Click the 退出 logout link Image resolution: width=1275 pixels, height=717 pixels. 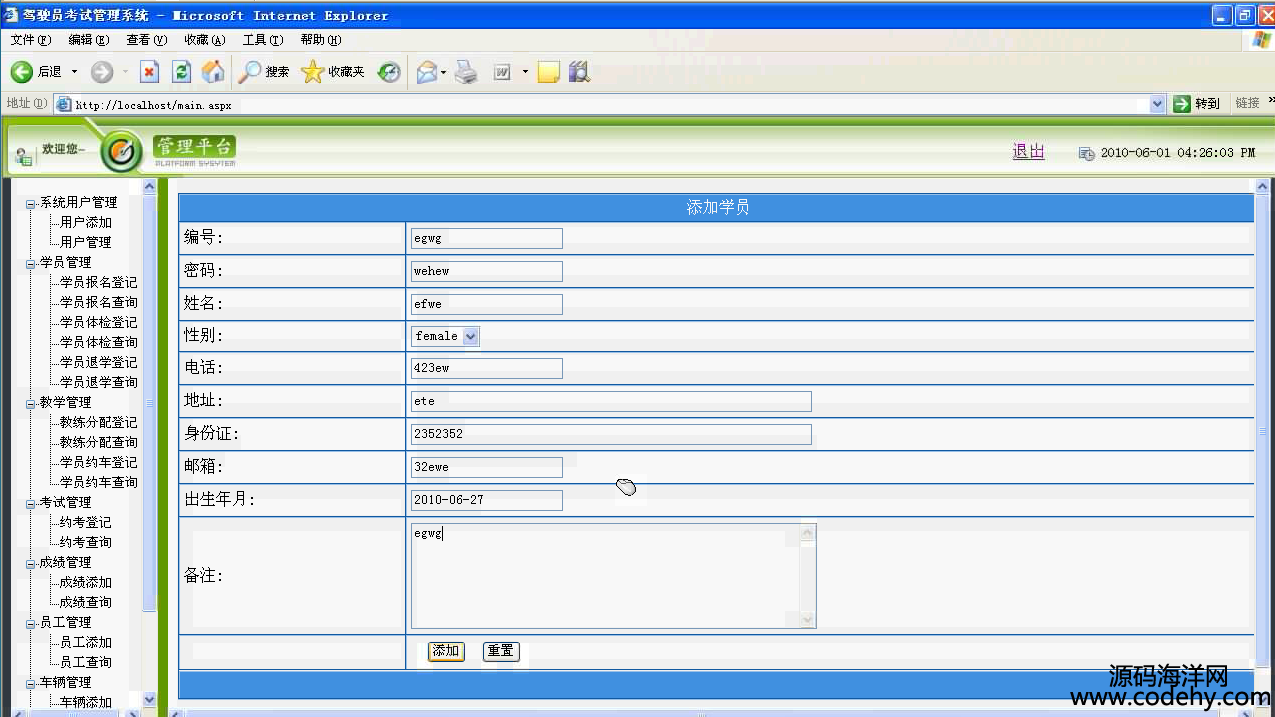point(1028,151)
